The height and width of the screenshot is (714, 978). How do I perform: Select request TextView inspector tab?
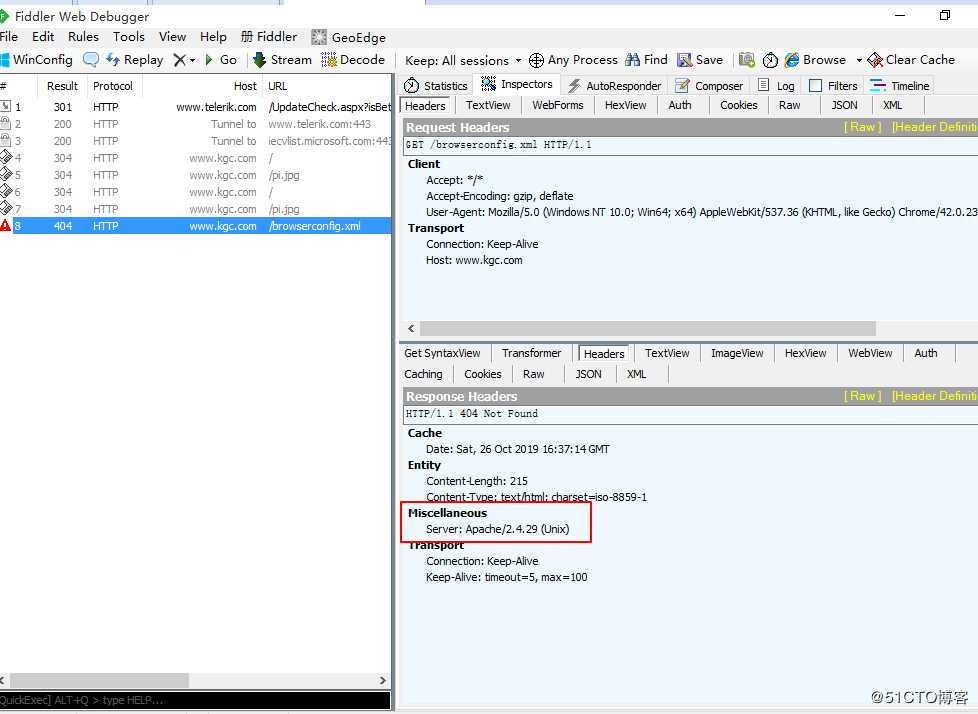(488, 105)
